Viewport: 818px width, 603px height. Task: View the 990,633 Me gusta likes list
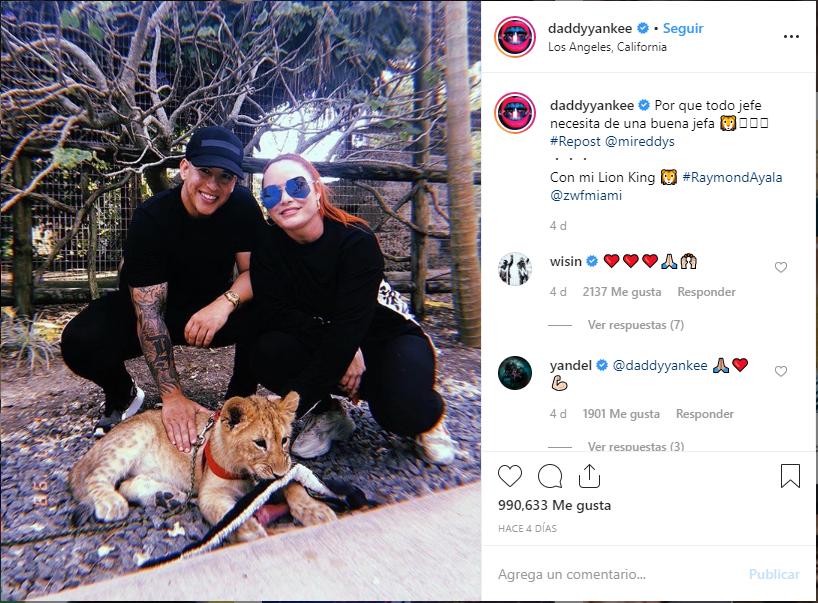(x=555, y=505)
